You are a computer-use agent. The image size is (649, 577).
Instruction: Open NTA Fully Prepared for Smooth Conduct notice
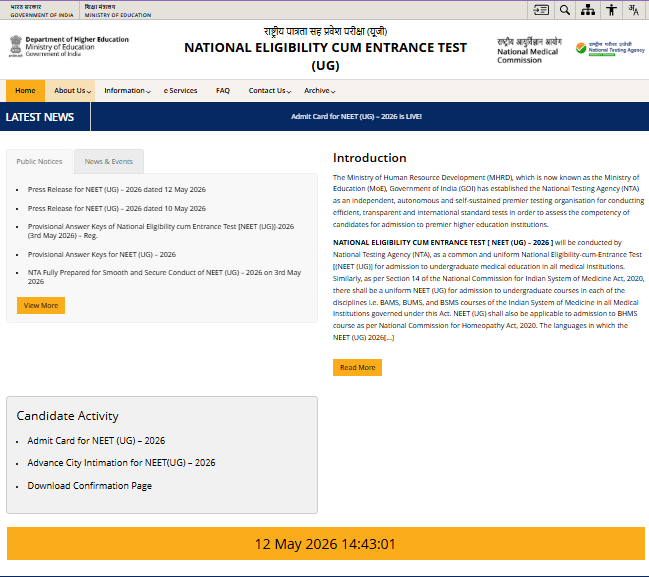pos(164,277)
